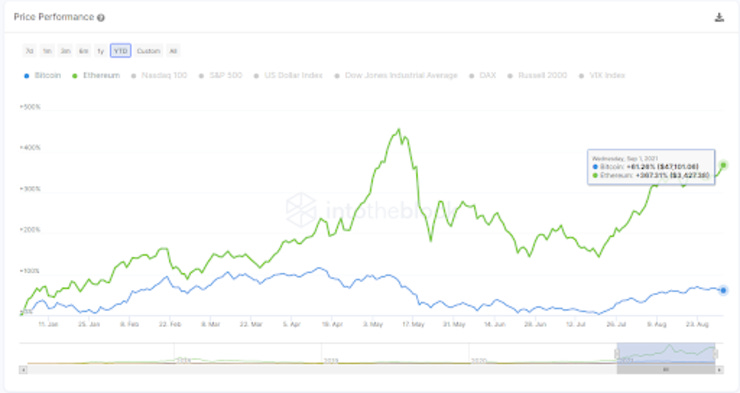
Task: Enable the US Dollar Index series
Action: 288,75
